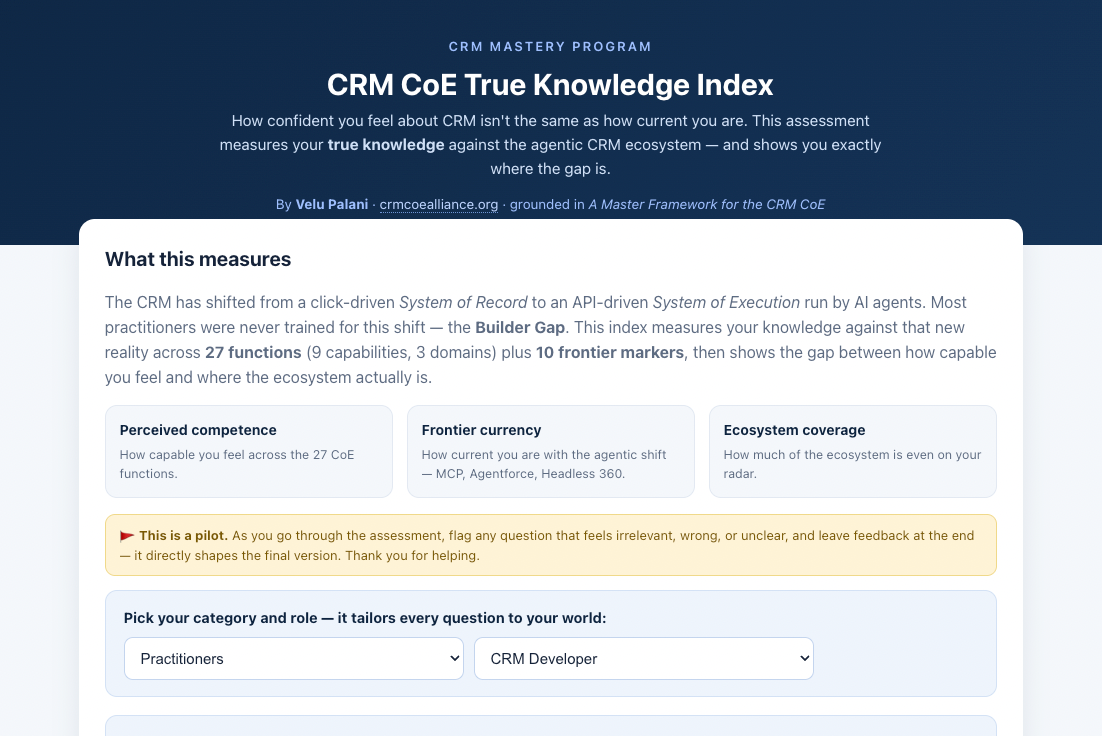Open the Practitioners category dropdown
The height and width of the screenshot is (736, 1102).
[294, 659]
